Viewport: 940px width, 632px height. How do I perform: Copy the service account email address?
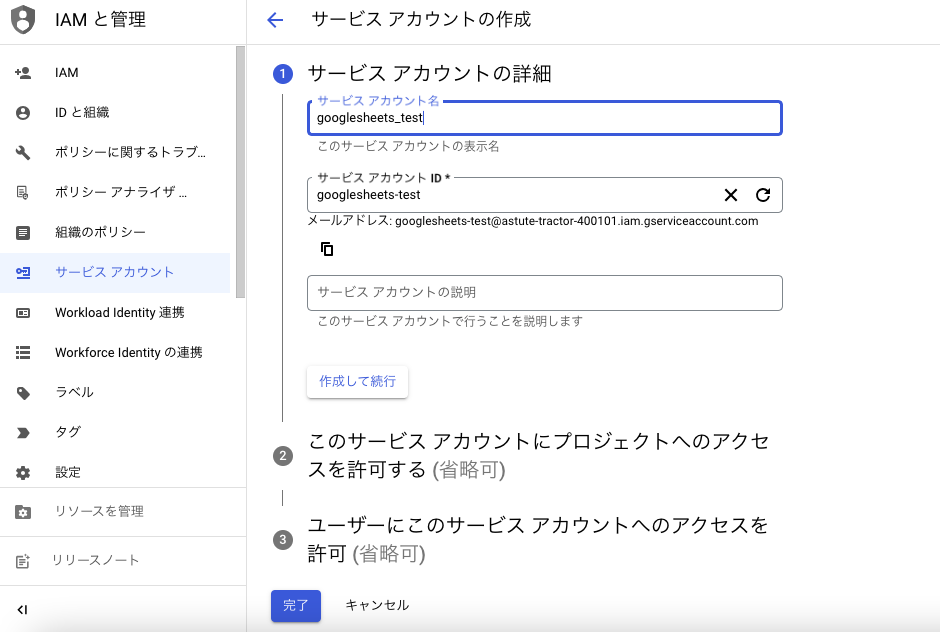point(326,248)
